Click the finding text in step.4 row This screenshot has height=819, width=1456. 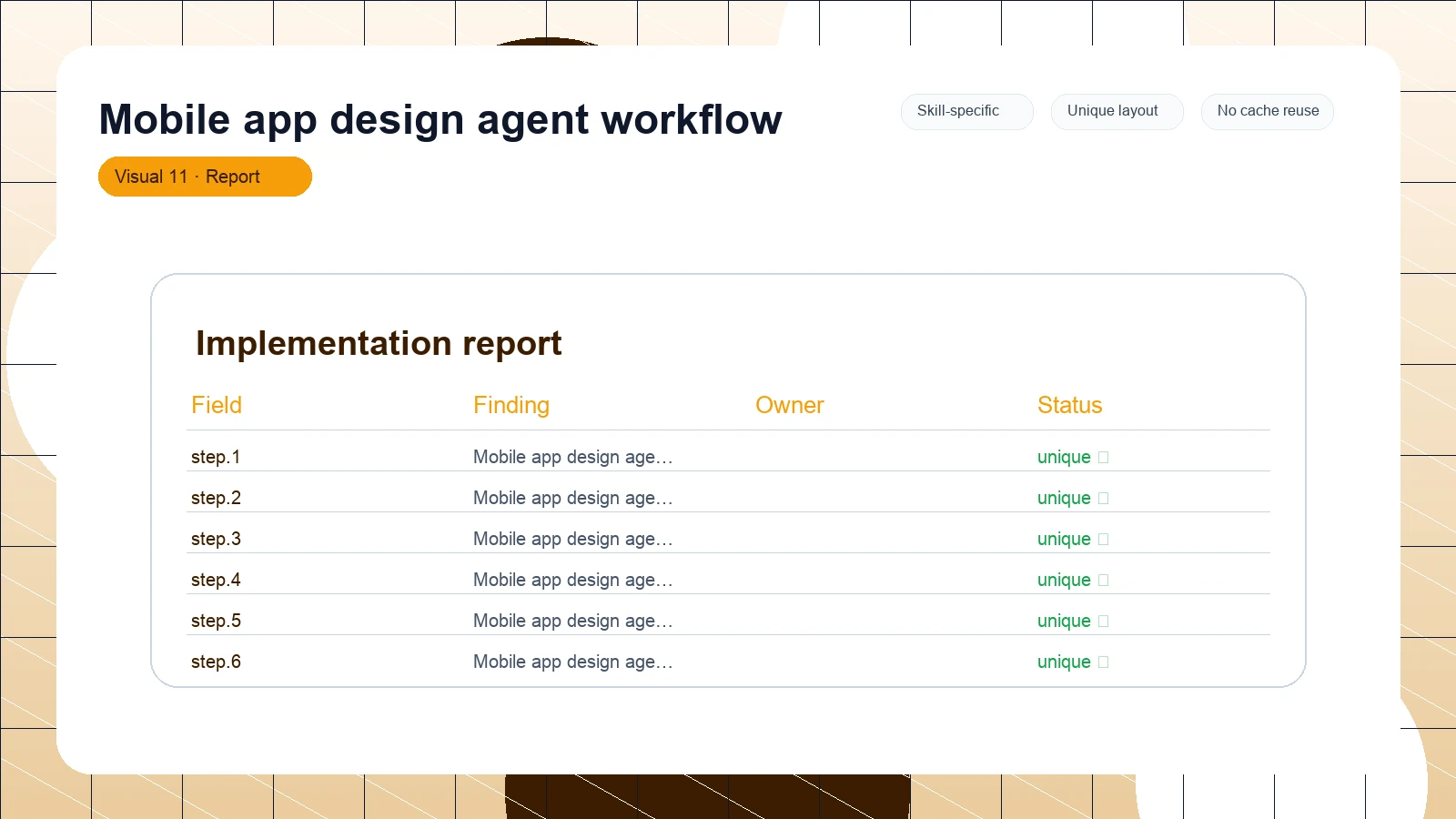[573, 580]
